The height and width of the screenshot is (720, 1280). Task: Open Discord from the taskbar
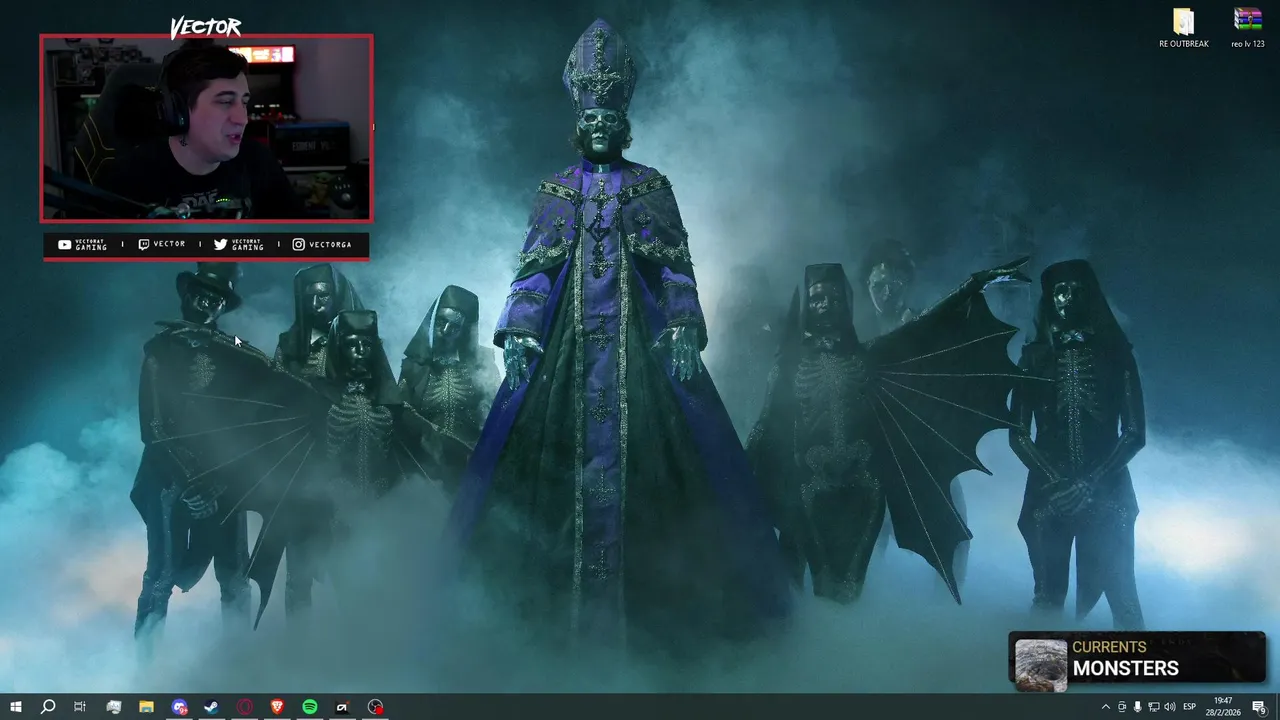(x=179, y=707)
